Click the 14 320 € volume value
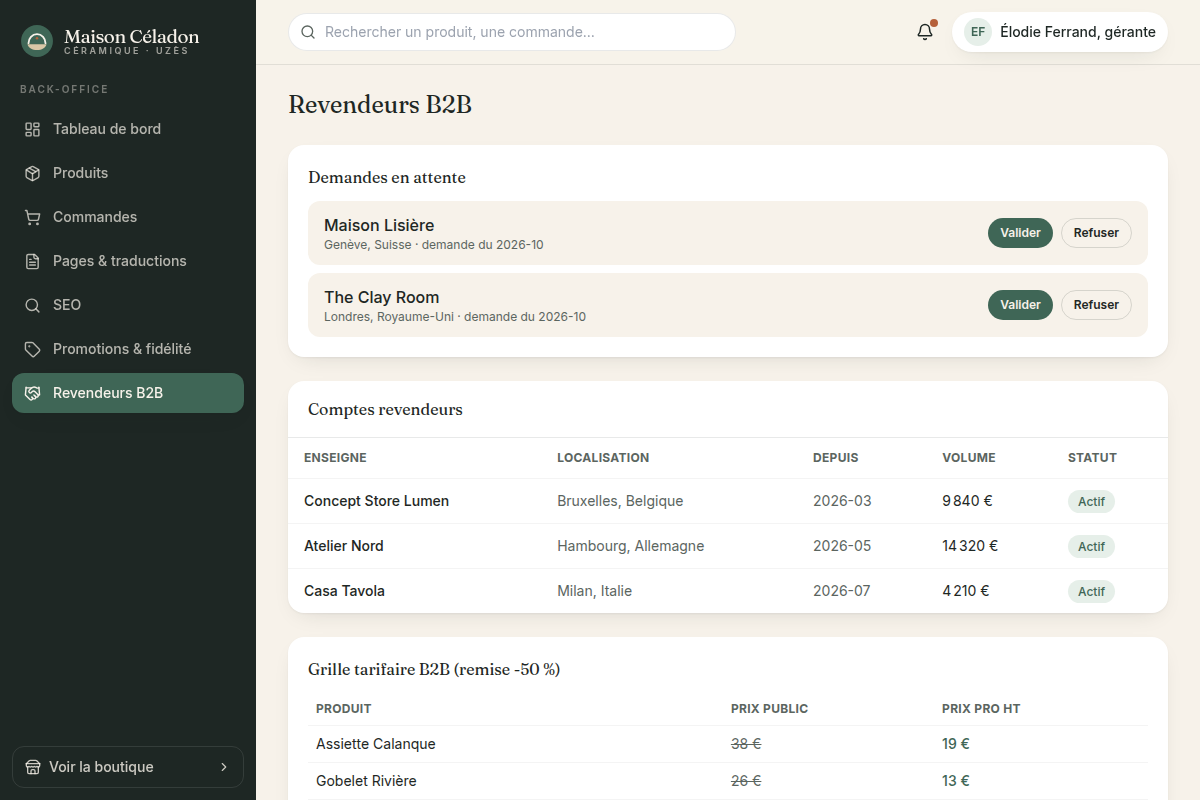This screenshot has height=800, width=1200. click(x=970, y=546)
